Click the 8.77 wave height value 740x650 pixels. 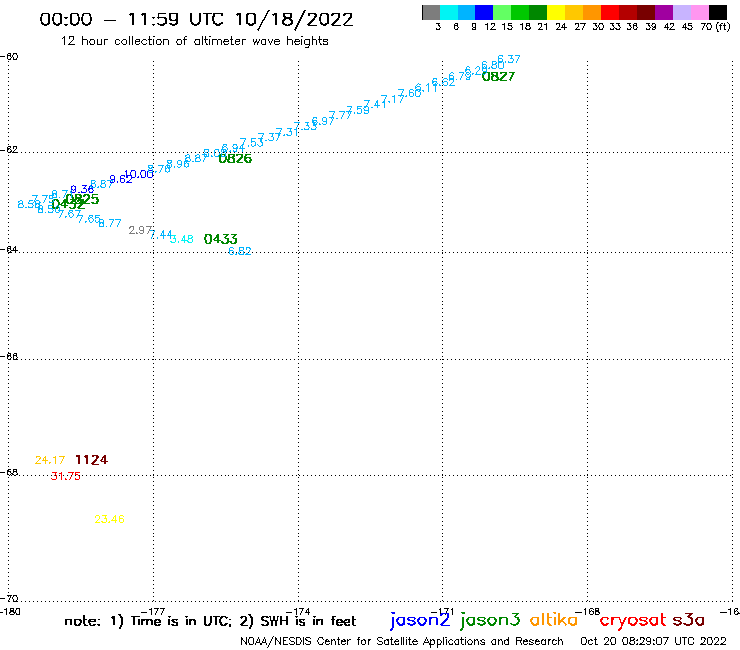(110, 223)
